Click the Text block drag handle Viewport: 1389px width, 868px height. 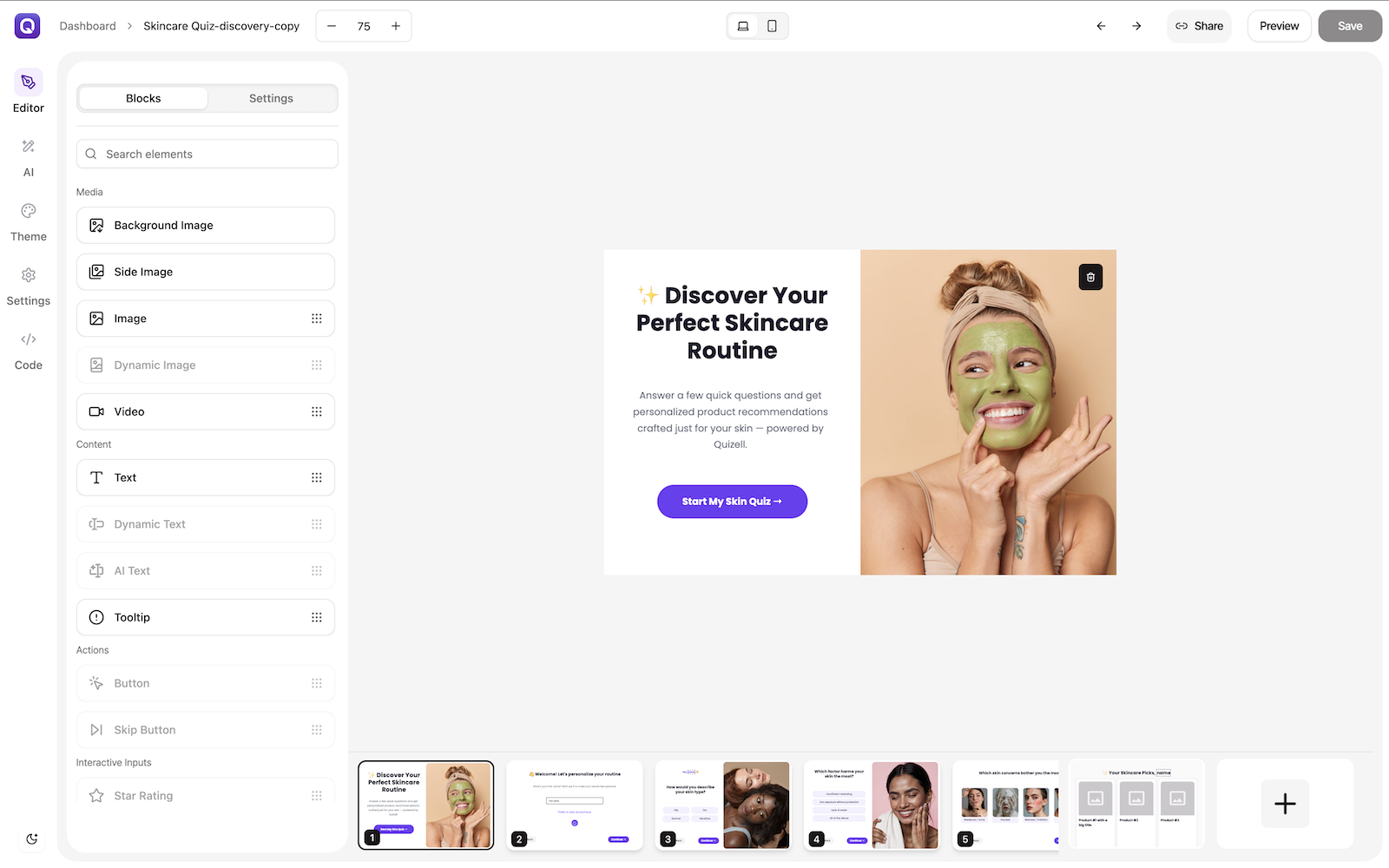point(317,477)
